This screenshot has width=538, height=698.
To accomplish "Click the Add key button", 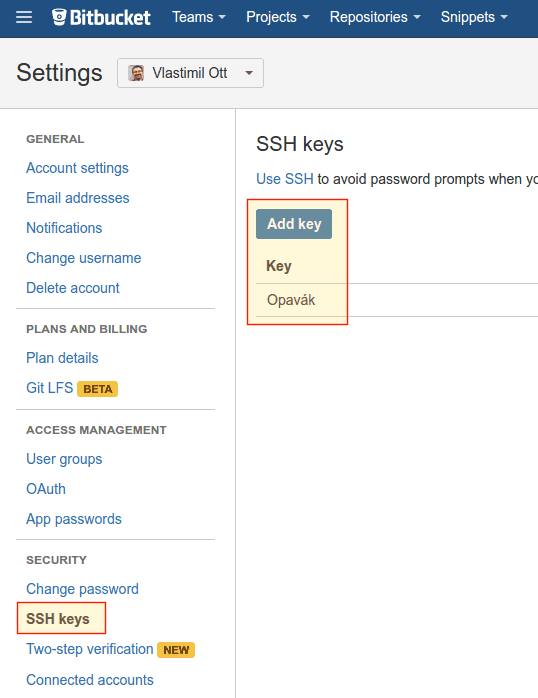I will pos(294,224).
